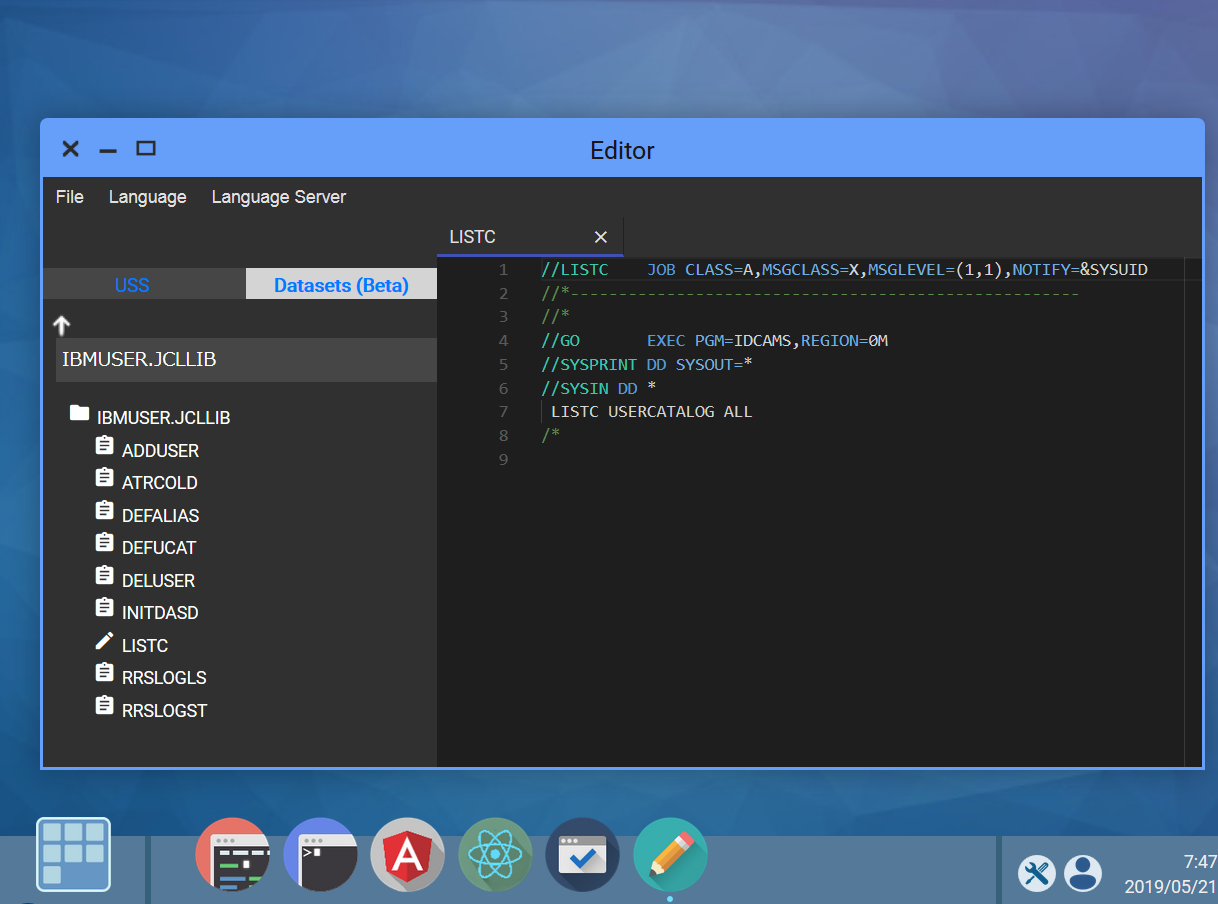Click the //SYSPRINT DD SYSOUT=* line
The image size is (1218, 904).
646,365
